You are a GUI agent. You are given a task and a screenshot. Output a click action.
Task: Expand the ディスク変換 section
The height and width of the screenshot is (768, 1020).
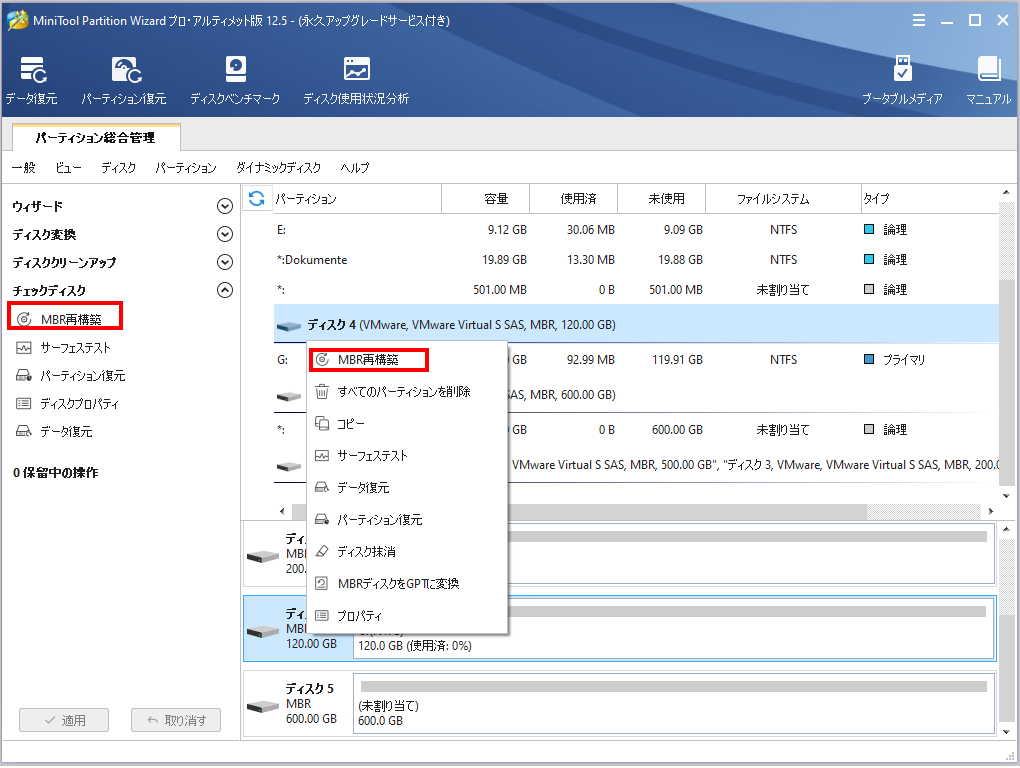click(225, 233)
